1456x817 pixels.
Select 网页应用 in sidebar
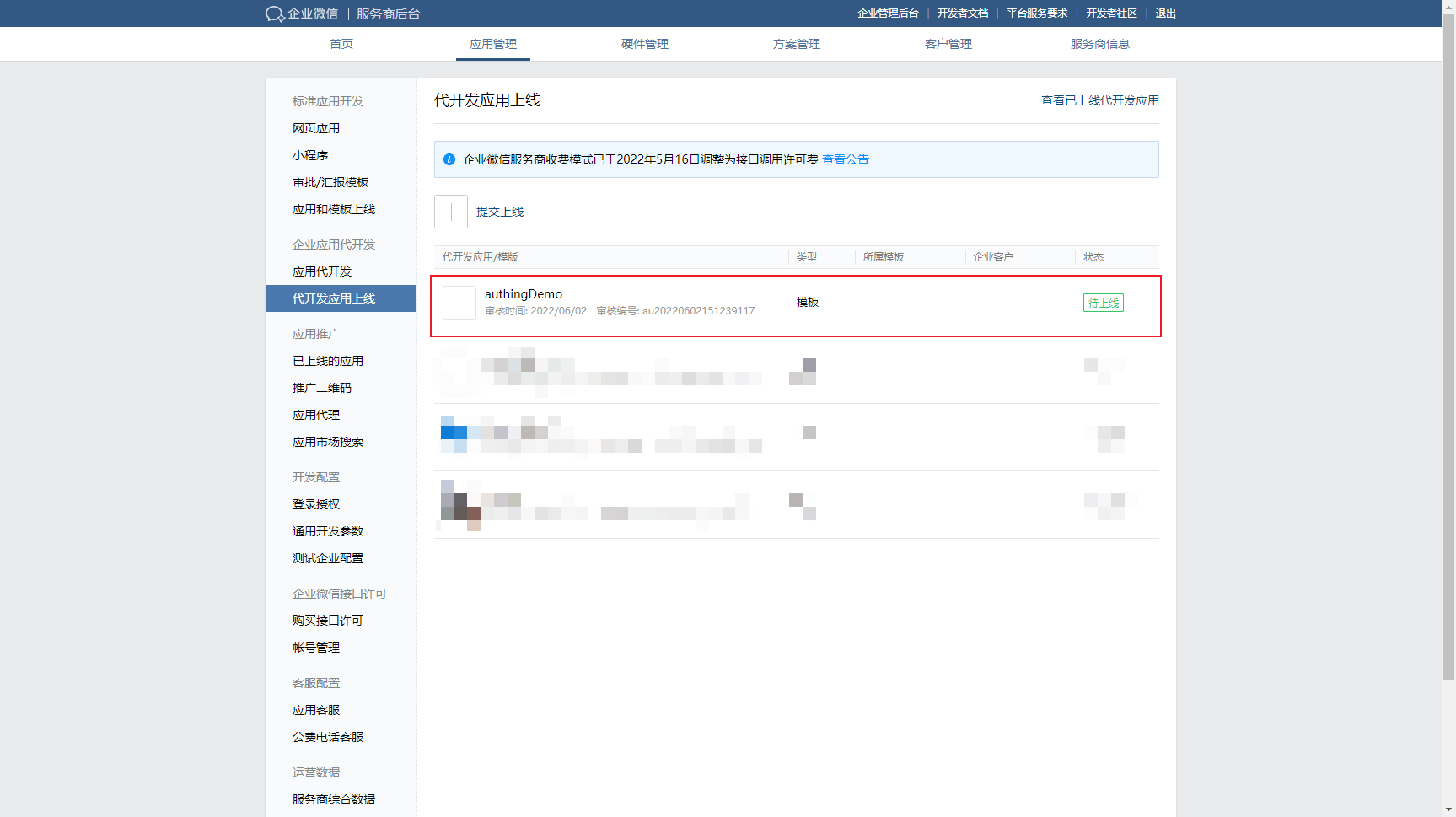(316, 128)
